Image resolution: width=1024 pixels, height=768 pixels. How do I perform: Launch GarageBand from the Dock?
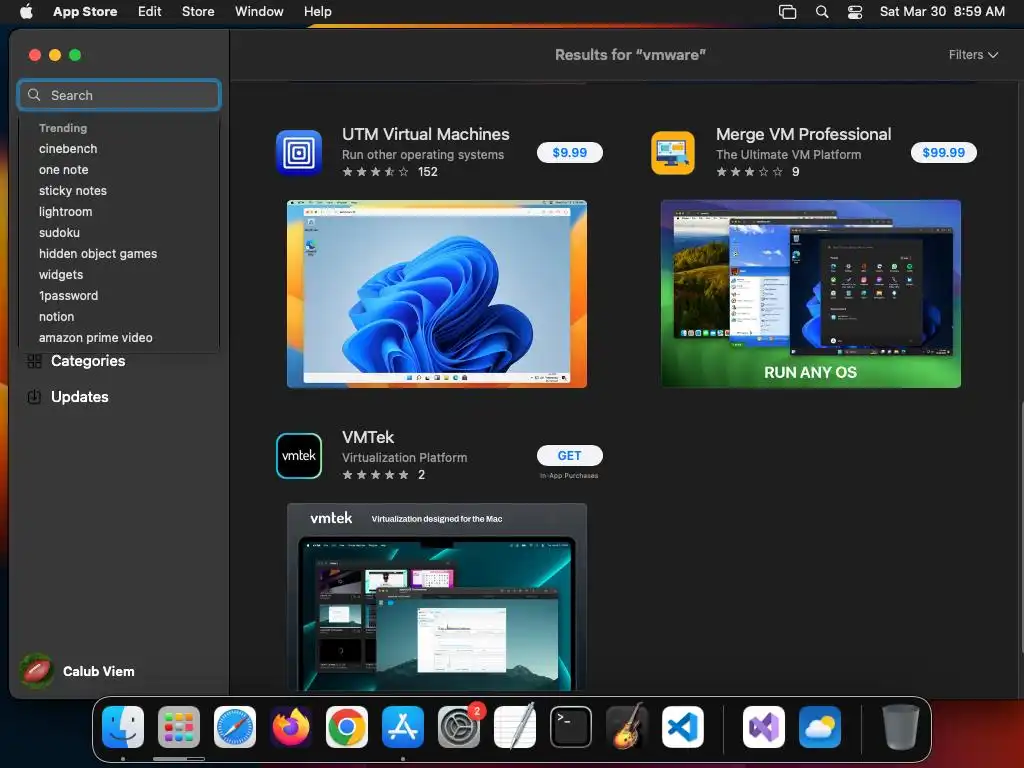627,727
